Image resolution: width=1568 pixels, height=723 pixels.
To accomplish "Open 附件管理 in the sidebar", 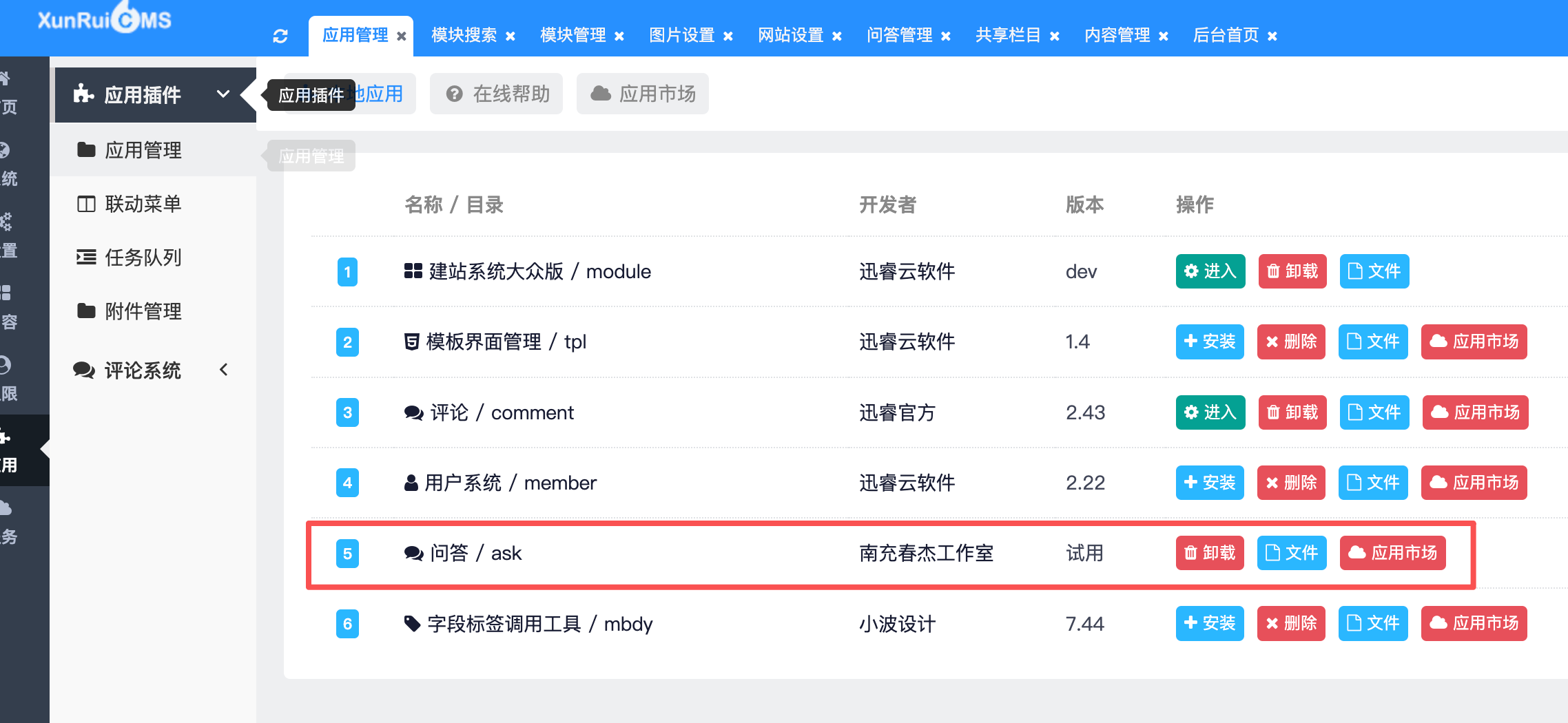I will coord(143,311).
